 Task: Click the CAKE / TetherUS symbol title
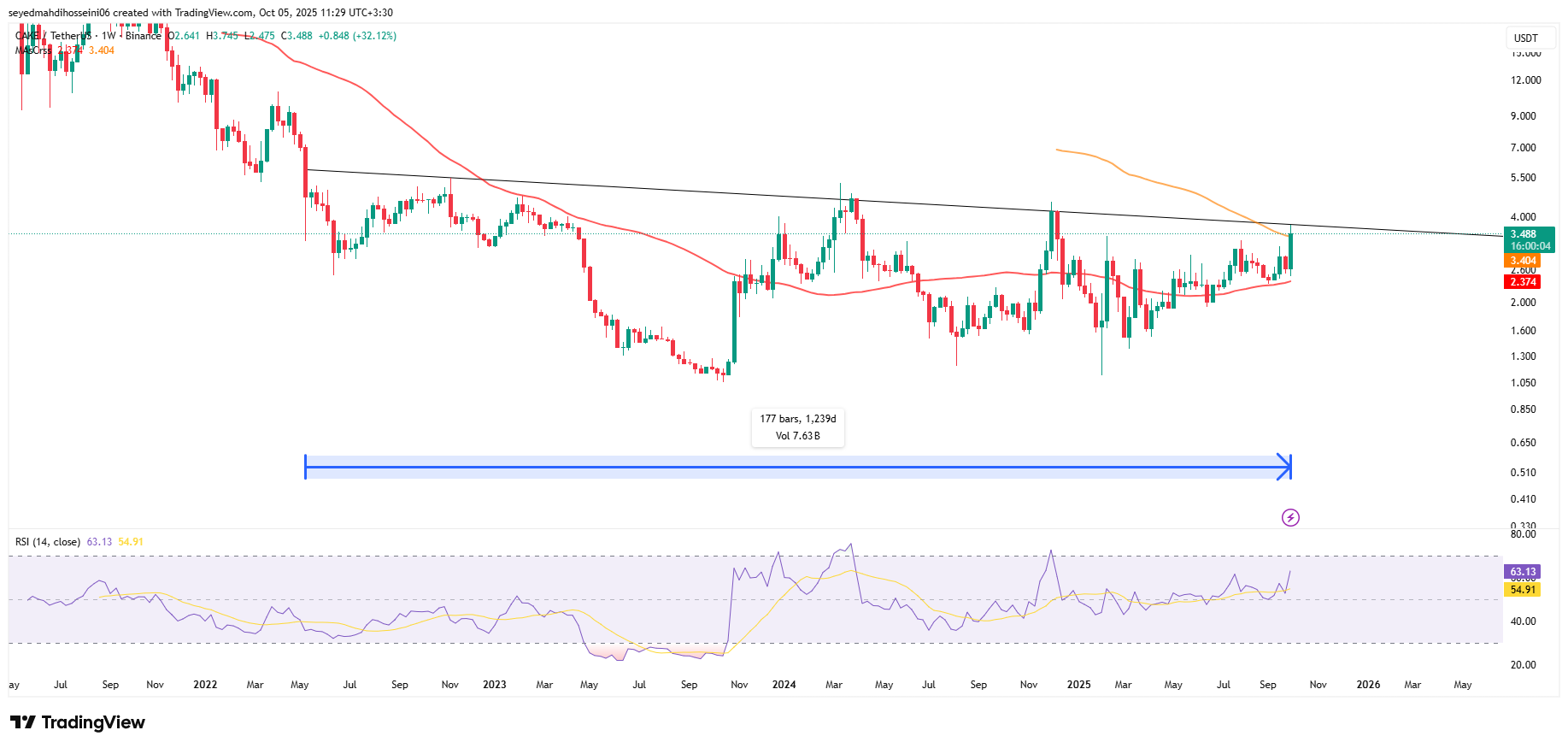53,36
